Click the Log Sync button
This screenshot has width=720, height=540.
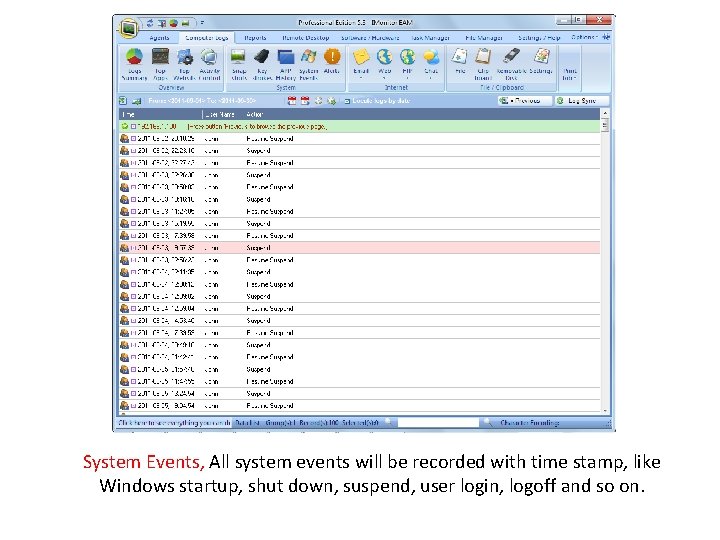[x=581, y=101]
